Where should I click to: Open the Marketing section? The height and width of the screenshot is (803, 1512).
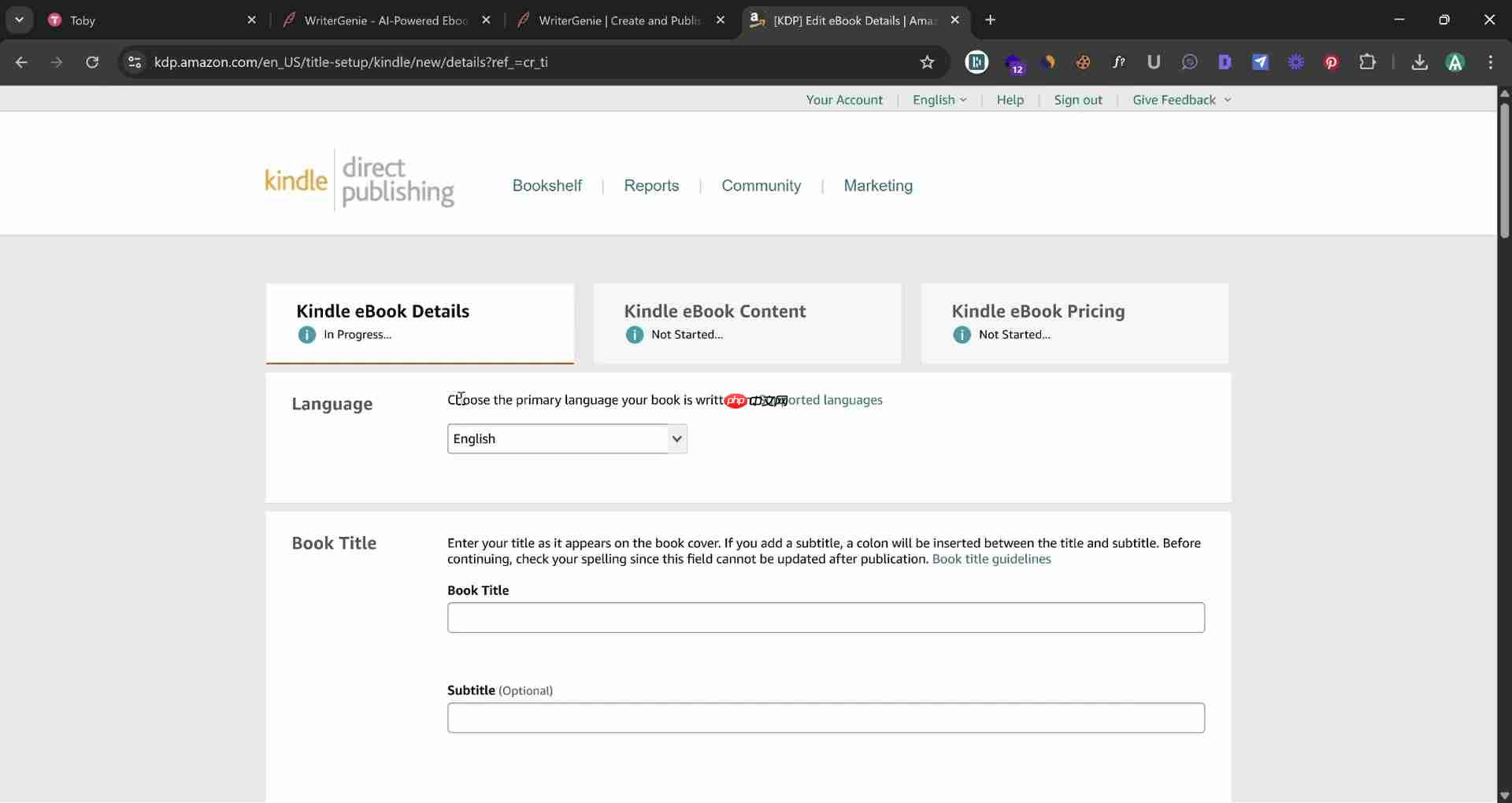click(x=878, y=186)
